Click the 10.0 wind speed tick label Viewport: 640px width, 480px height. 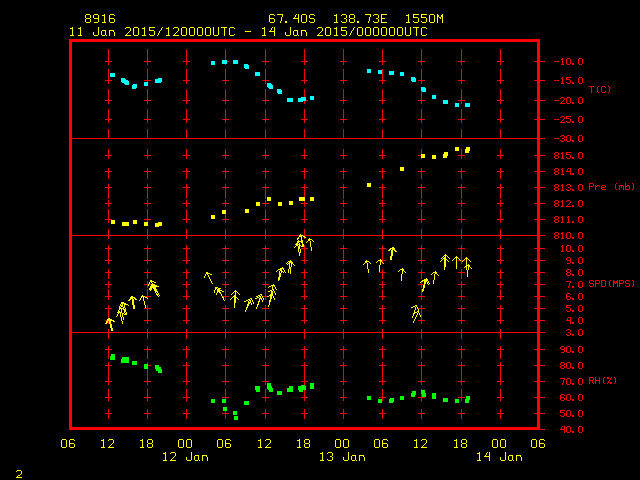[x=571, y=249]
